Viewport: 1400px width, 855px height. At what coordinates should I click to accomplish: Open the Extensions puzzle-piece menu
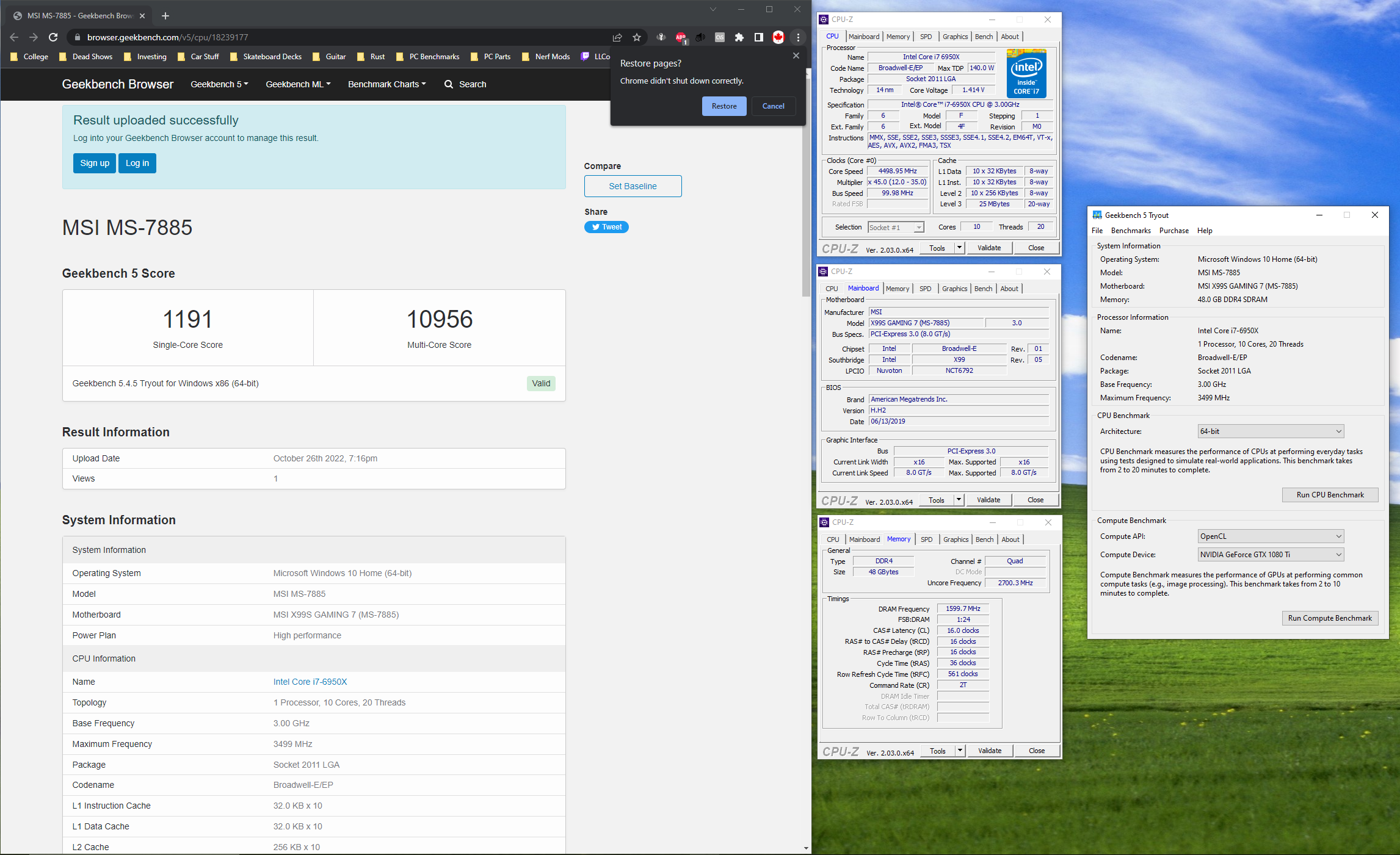[739, 37]
